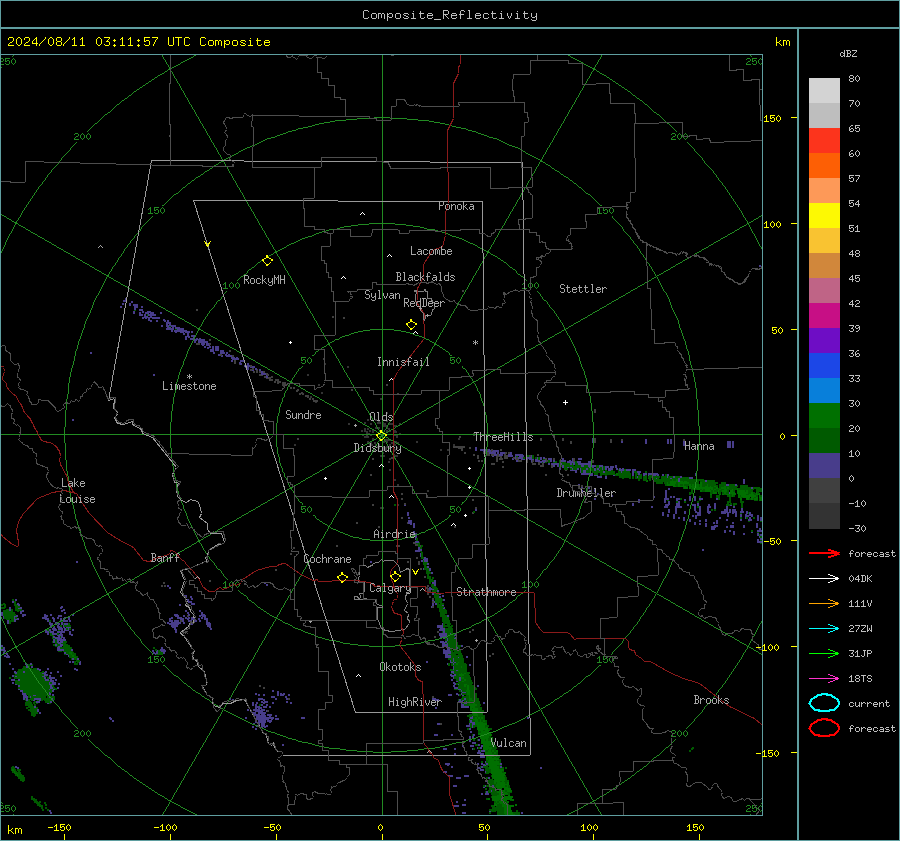Pick the bright green 30-20 dBZ swatch

[x=824, y=416]
